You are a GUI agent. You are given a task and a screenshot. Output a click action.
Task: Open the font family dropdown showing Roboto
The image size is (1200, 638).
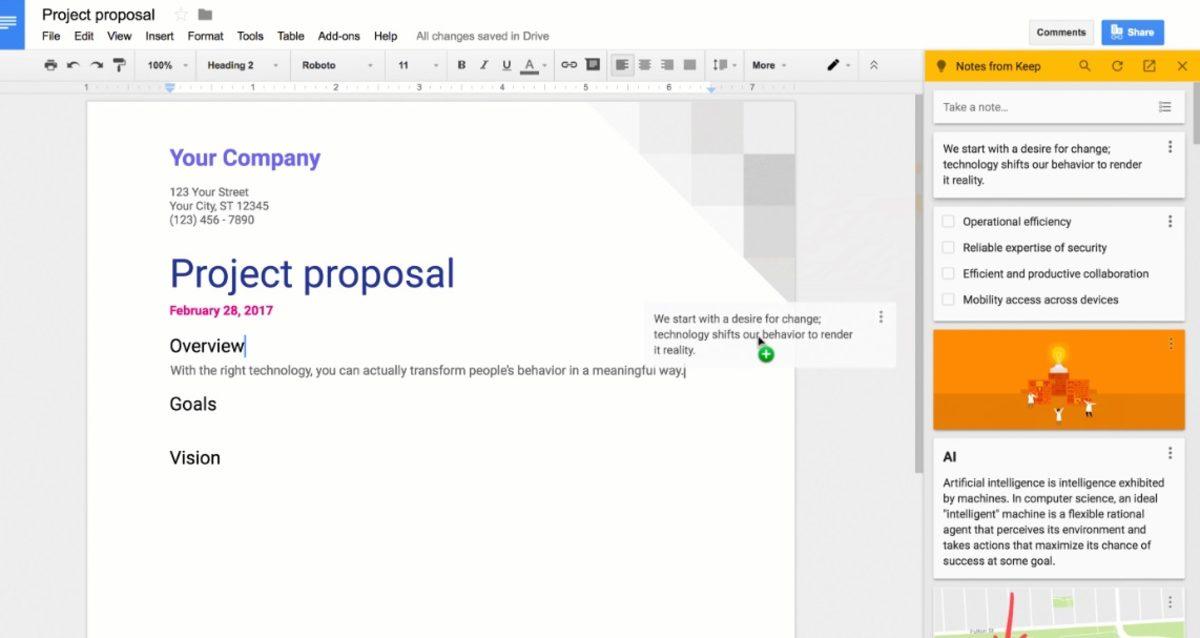337,65
